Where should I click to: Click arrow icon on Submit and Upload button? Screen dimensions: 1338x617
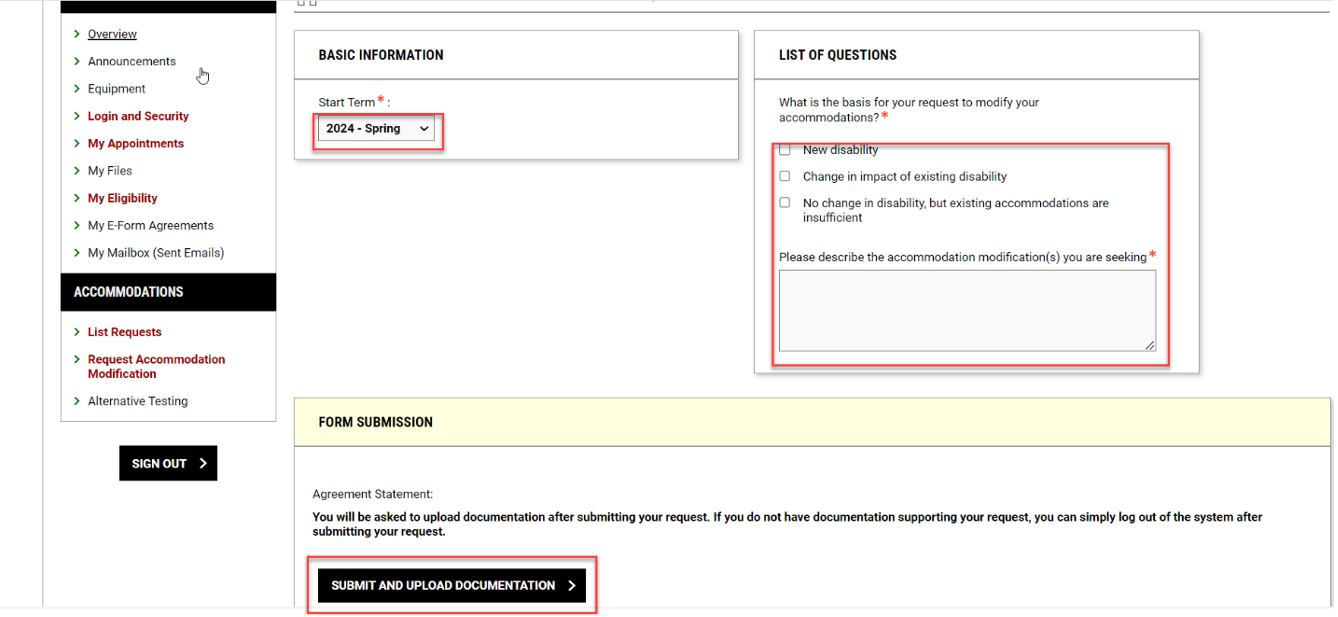tap(571, 586)
